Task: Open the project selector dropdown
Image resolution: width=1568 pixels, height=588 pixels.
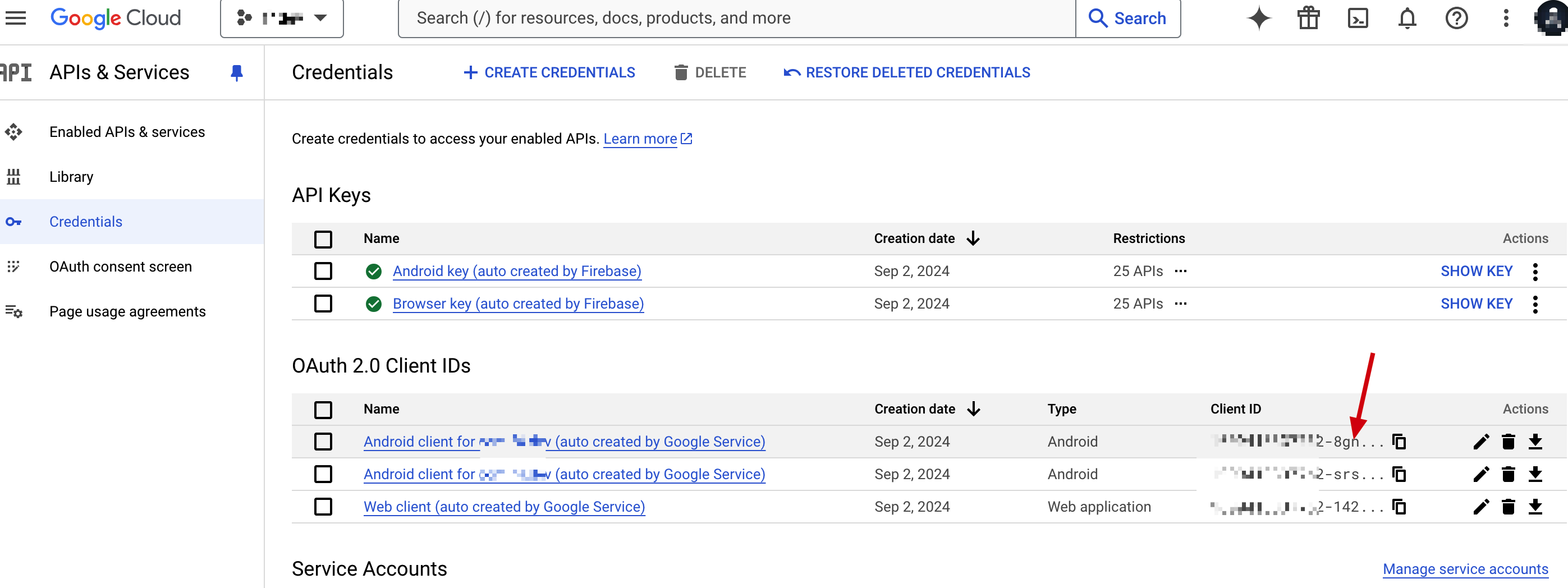Action: click(282, 19)
